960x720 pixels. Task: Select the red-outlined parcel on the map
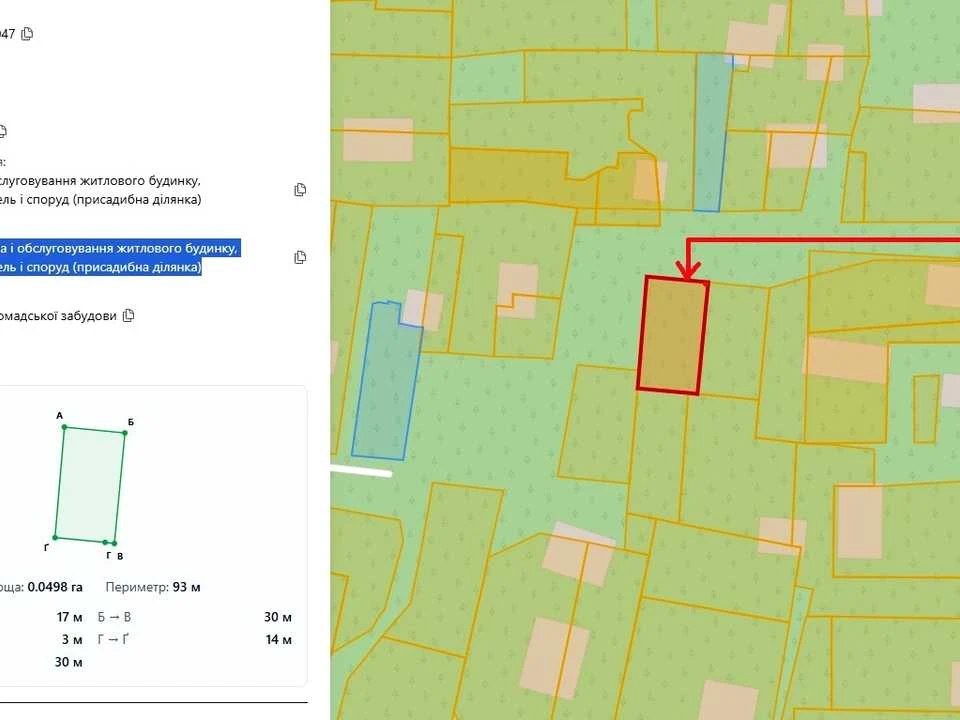coord(673,336)
